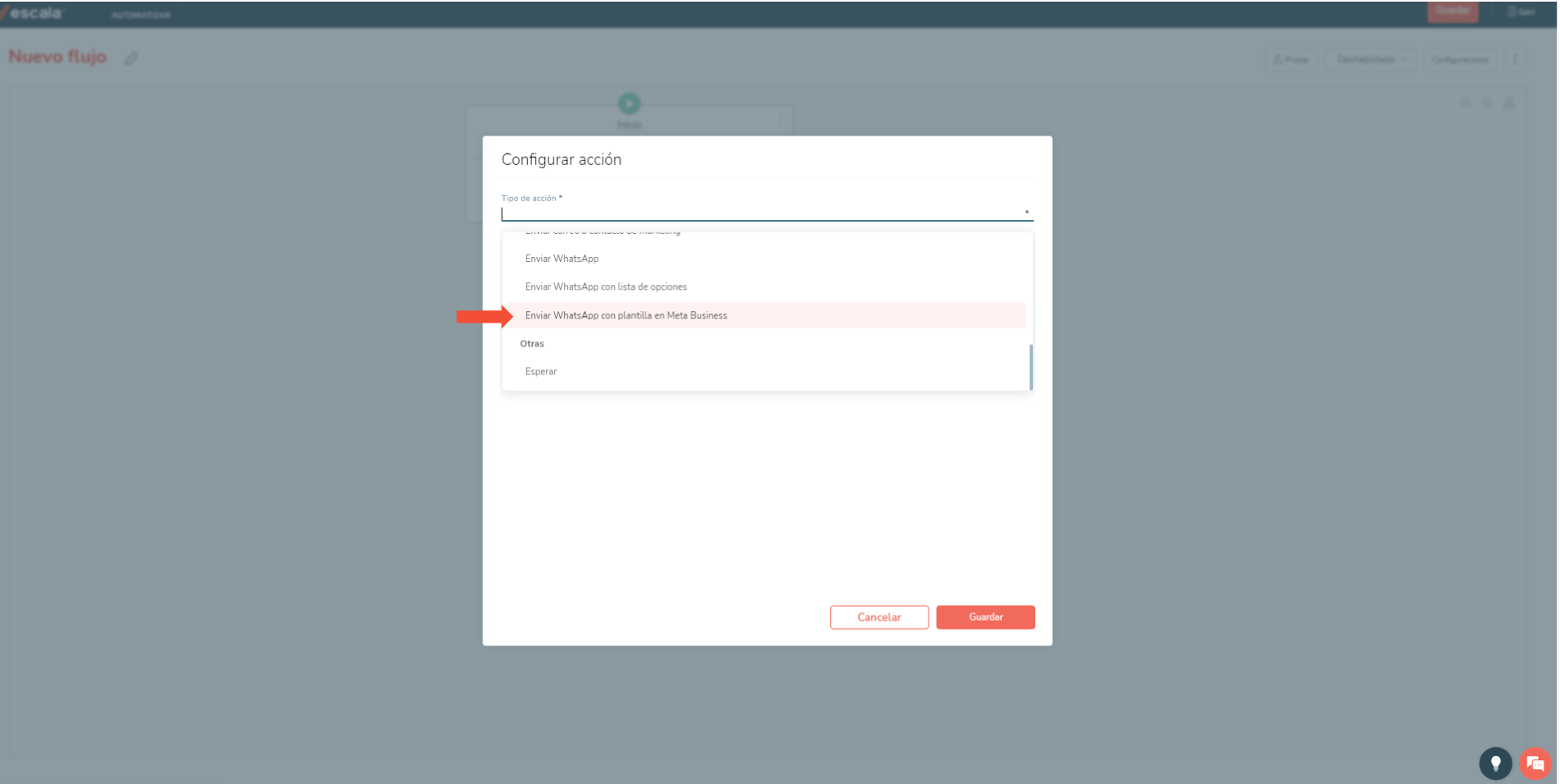
Task: Click the Inicio play node icon
Action: [629, 103]
